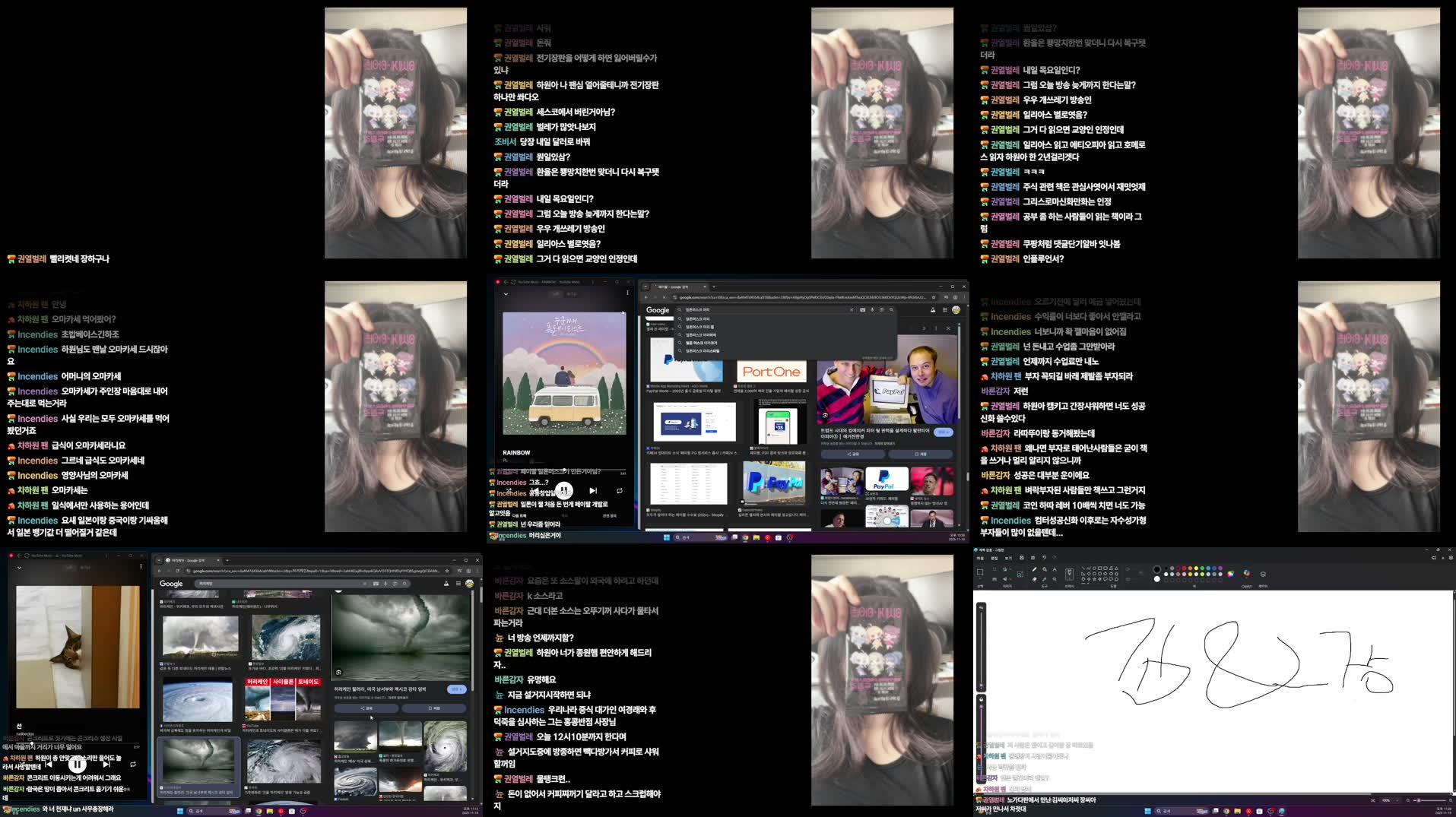
Task: Open the 파일 menu in Paint
Action: point(981,558)
